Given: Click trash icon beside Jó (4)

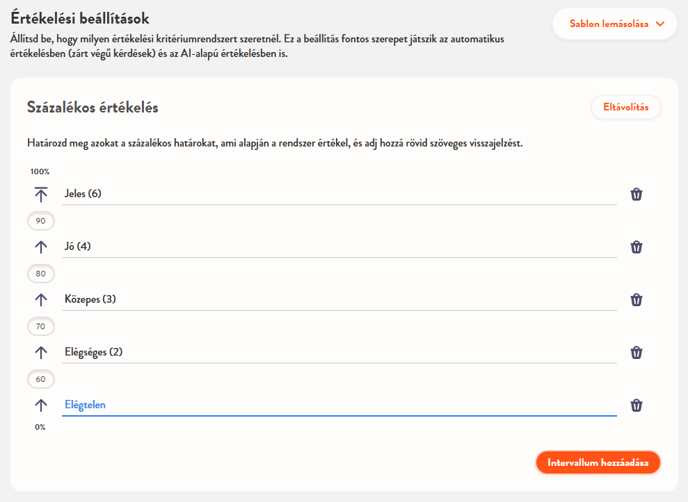Looking at the screenshot, I should point(636,247).
